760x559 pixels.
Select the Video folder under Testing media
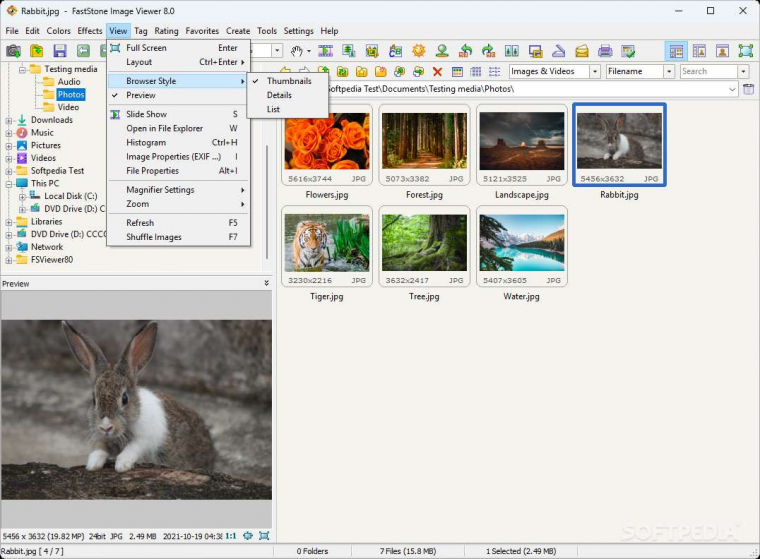click(68, 107)
